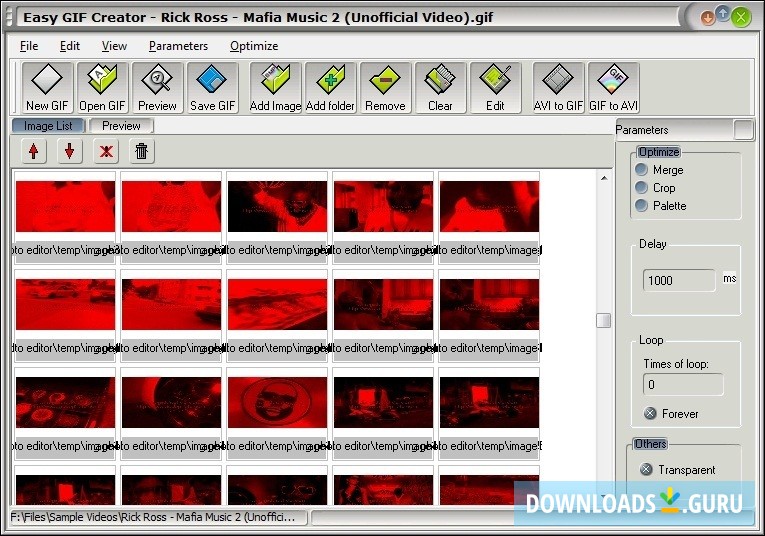Viewport: 765px width, 536px height.
Task: Click the Delay milliseconds input field
Action: point(679,280)
